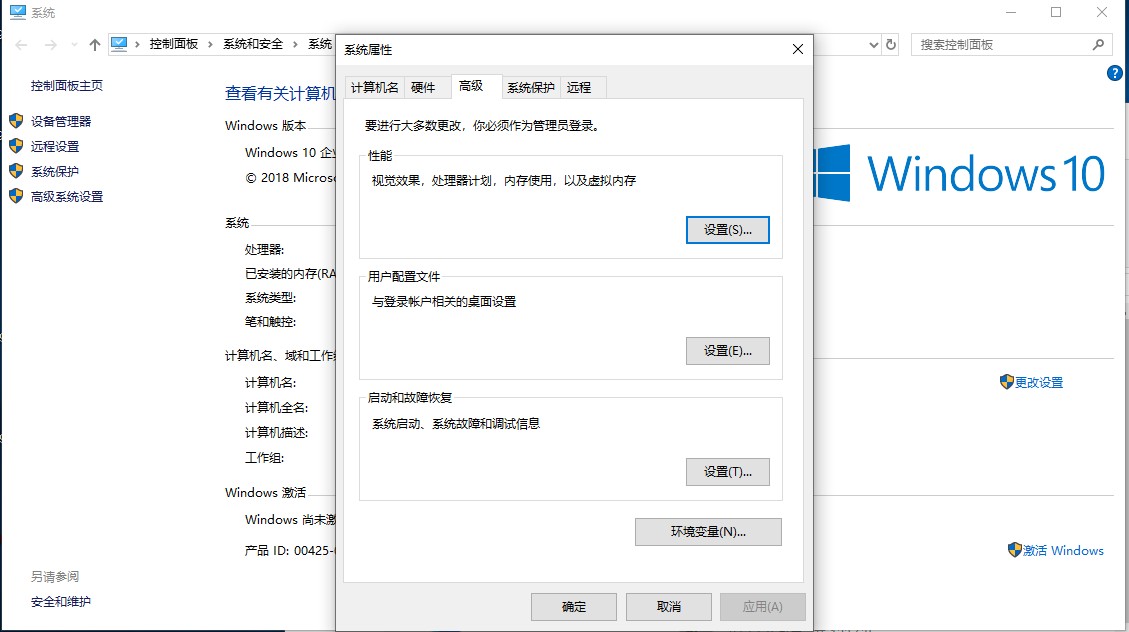Click the forward navigation arrow
1129x632 pixels.
tap(50, 45)
